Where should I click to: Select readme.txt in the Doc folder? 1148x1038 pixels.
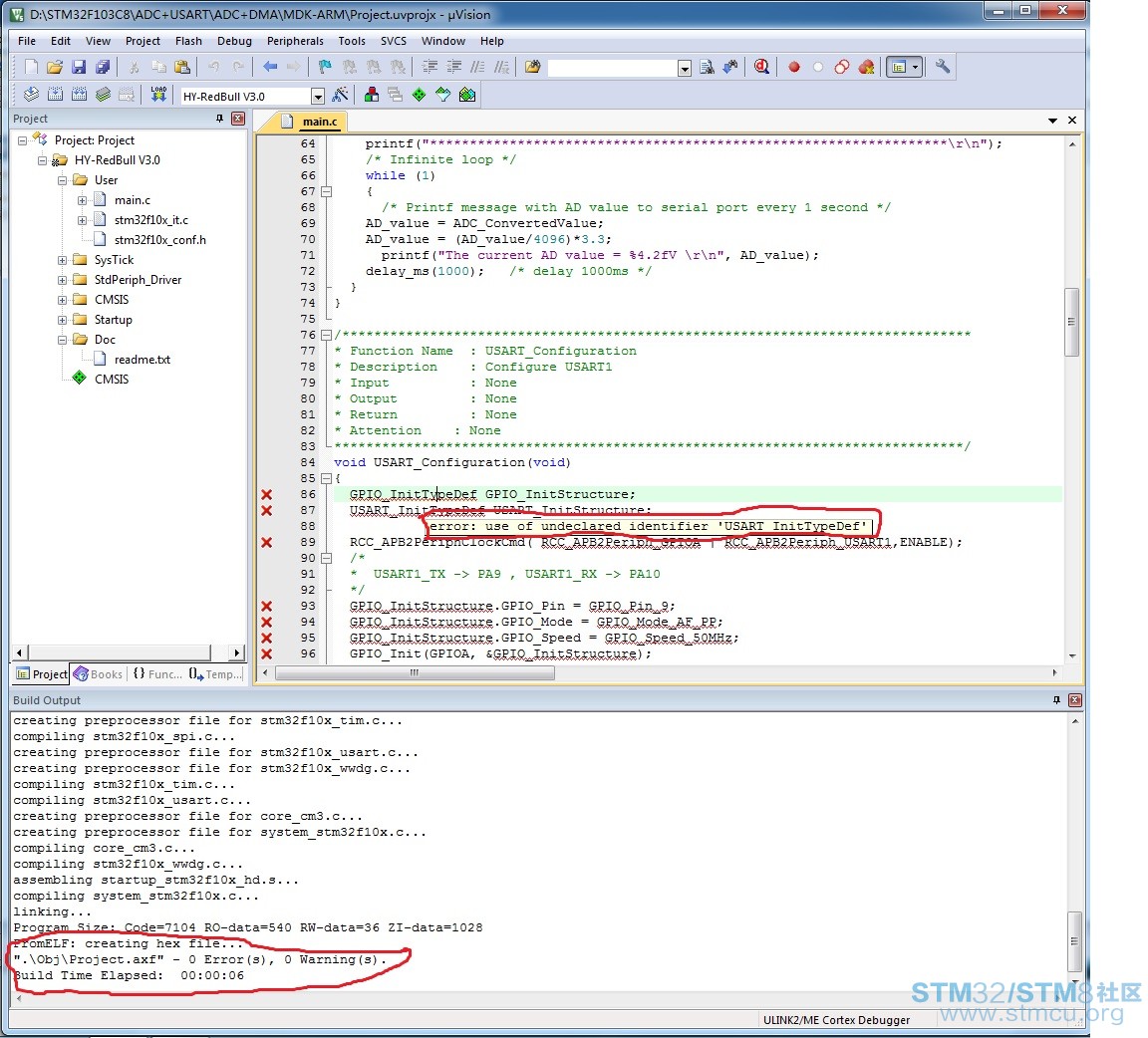pyautogui.click(x=143, y=360)
